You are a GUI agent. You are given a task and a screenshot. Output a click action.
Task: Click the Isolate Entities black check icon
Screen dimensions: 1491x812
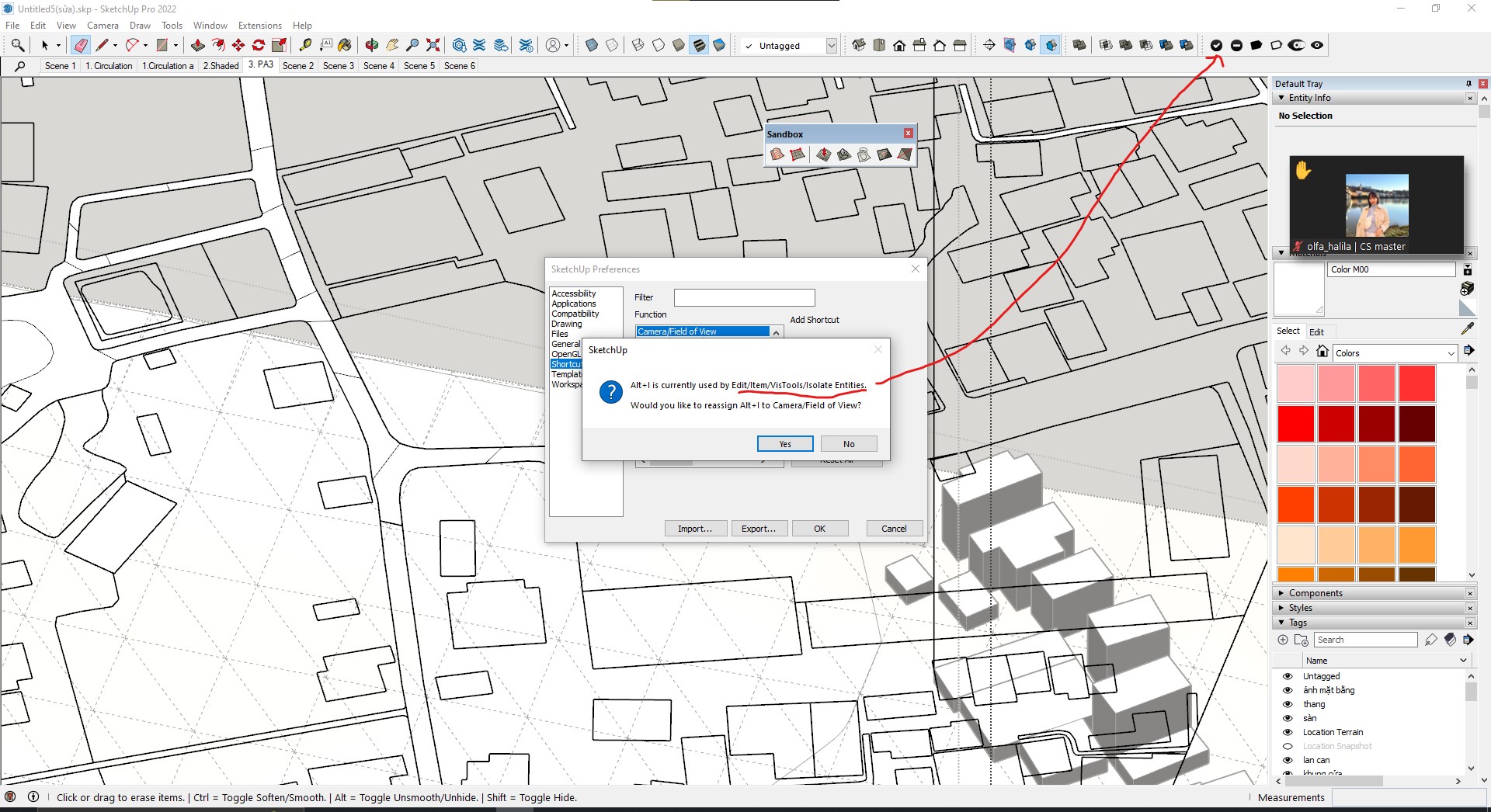1216,45
